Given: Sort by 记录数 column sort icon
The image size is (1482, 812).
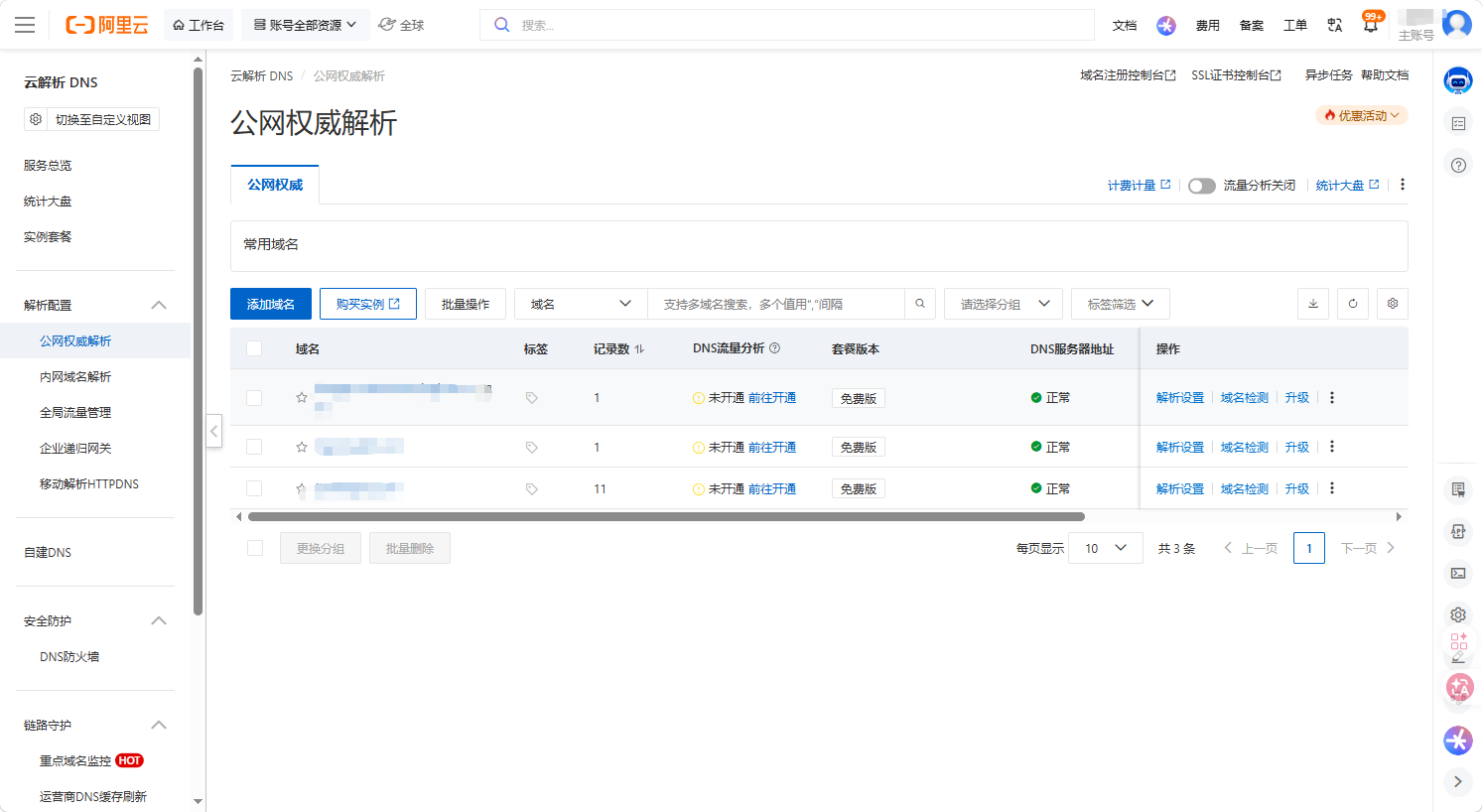Looking at the screenshot, I should [x=639, y=349].
